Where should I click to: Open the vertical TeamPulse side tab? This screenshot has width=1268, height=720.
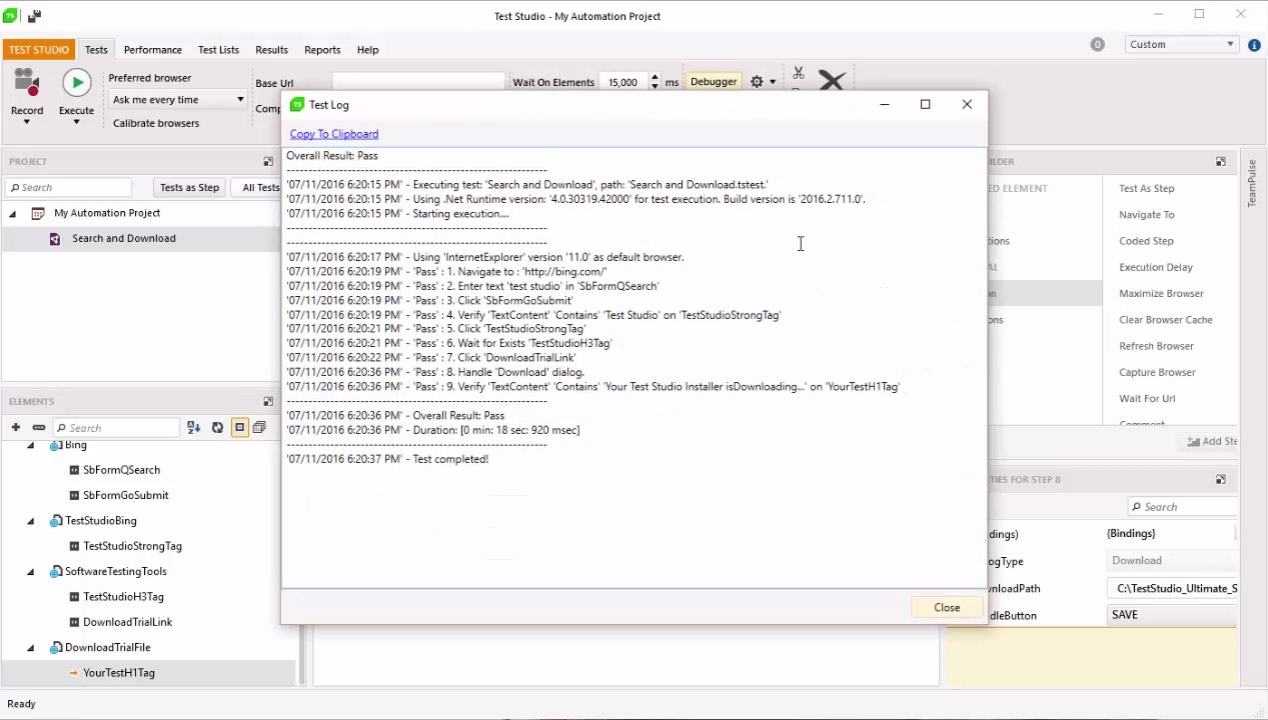point(1251,183)
